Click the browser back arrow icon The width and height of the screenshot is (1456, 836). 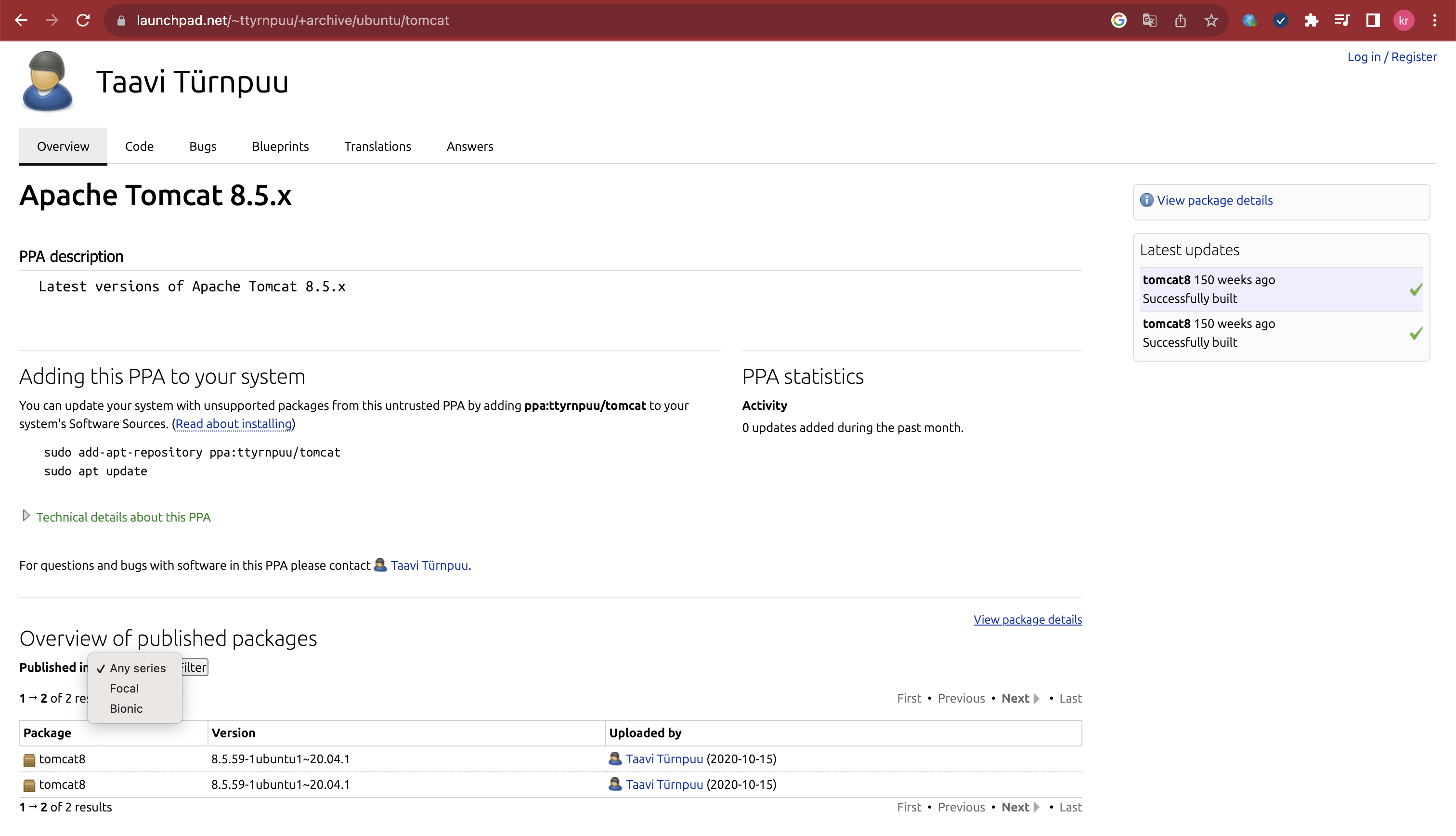(x=21, y=21)
